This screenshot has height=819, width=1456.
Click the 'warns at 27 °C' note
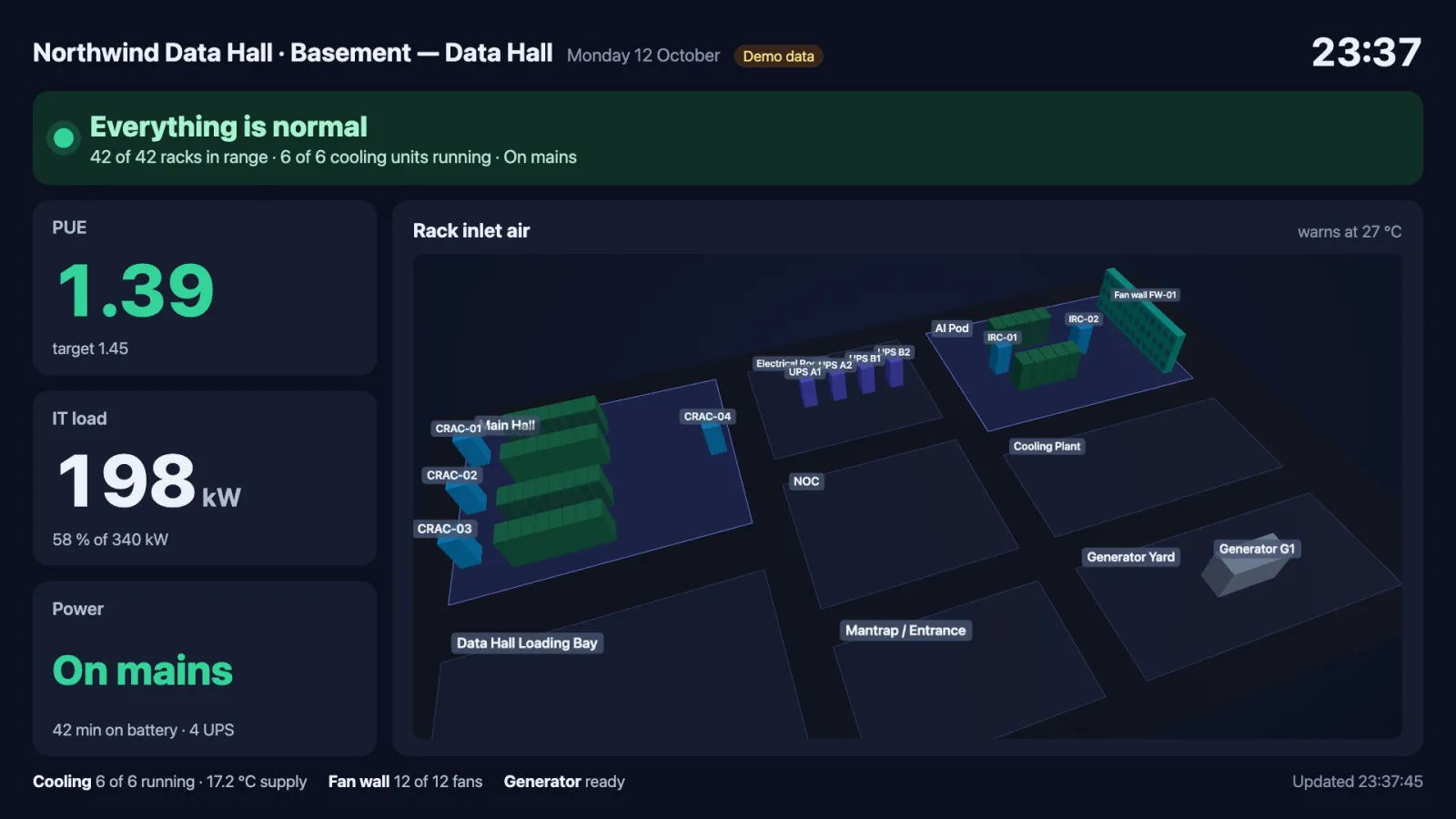(1350, 232)
